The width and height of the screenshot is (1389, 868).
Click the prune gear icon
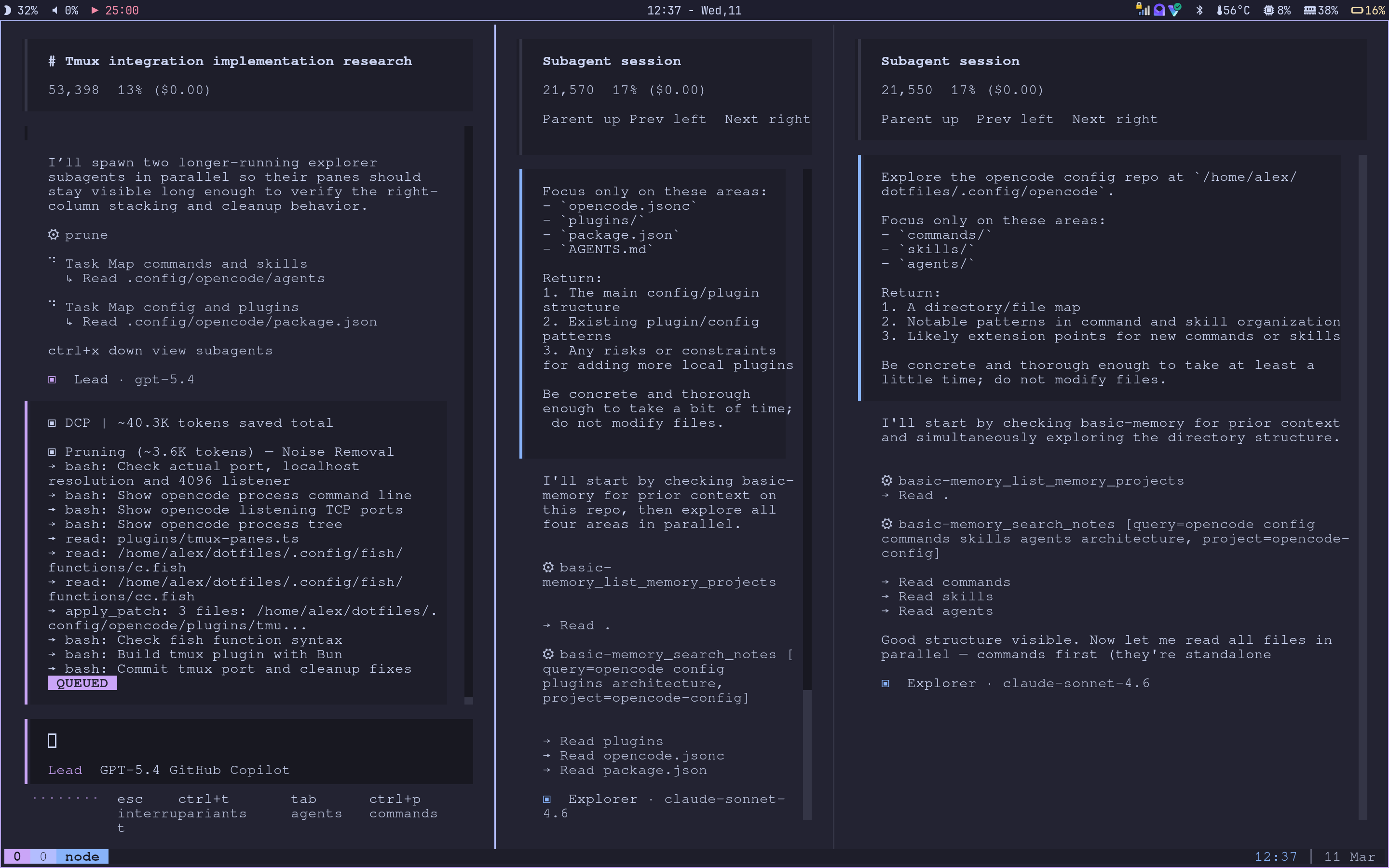coord(54,235)
